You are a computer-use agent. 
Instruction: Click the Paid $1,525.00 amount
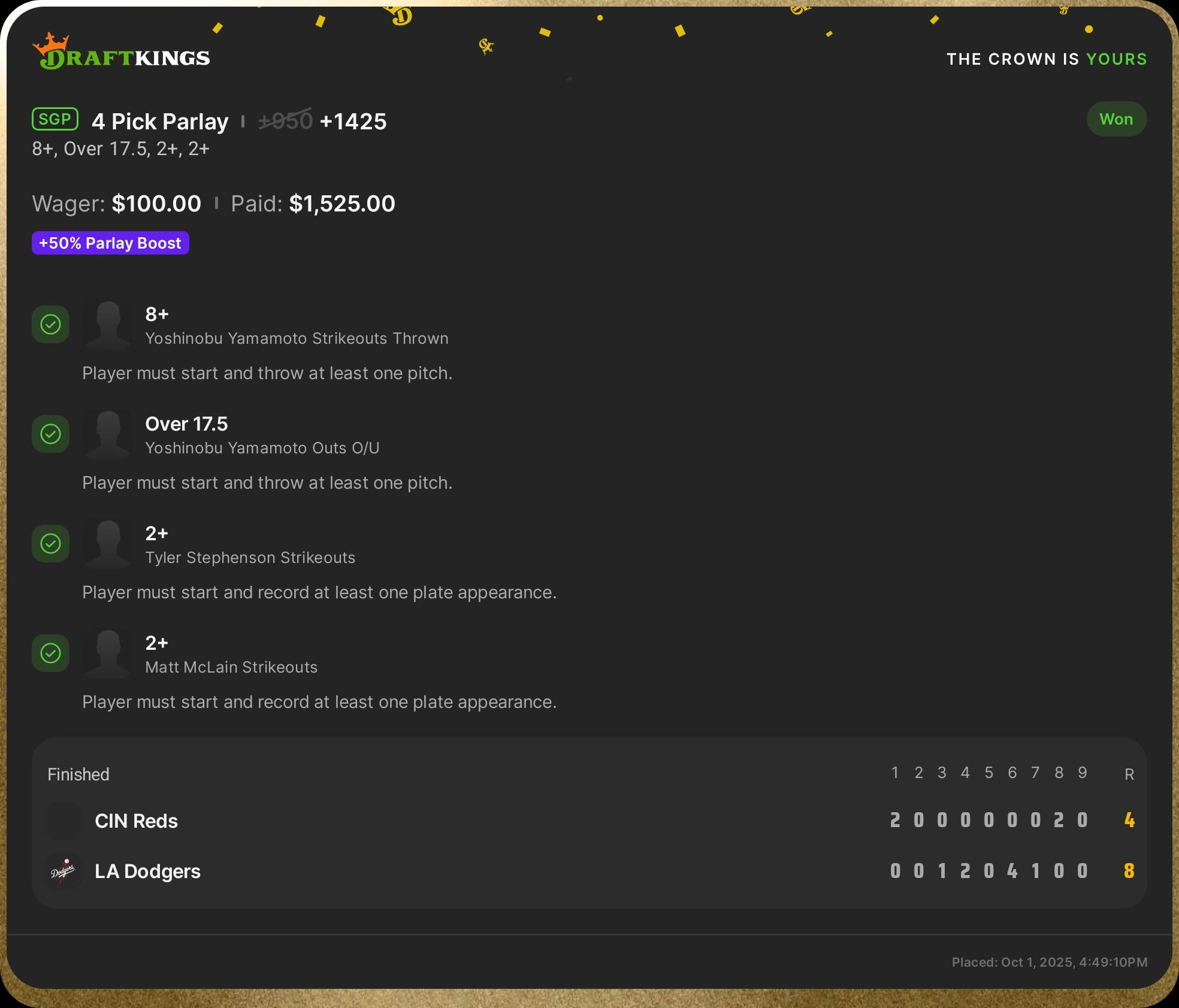tap(341, 204)
